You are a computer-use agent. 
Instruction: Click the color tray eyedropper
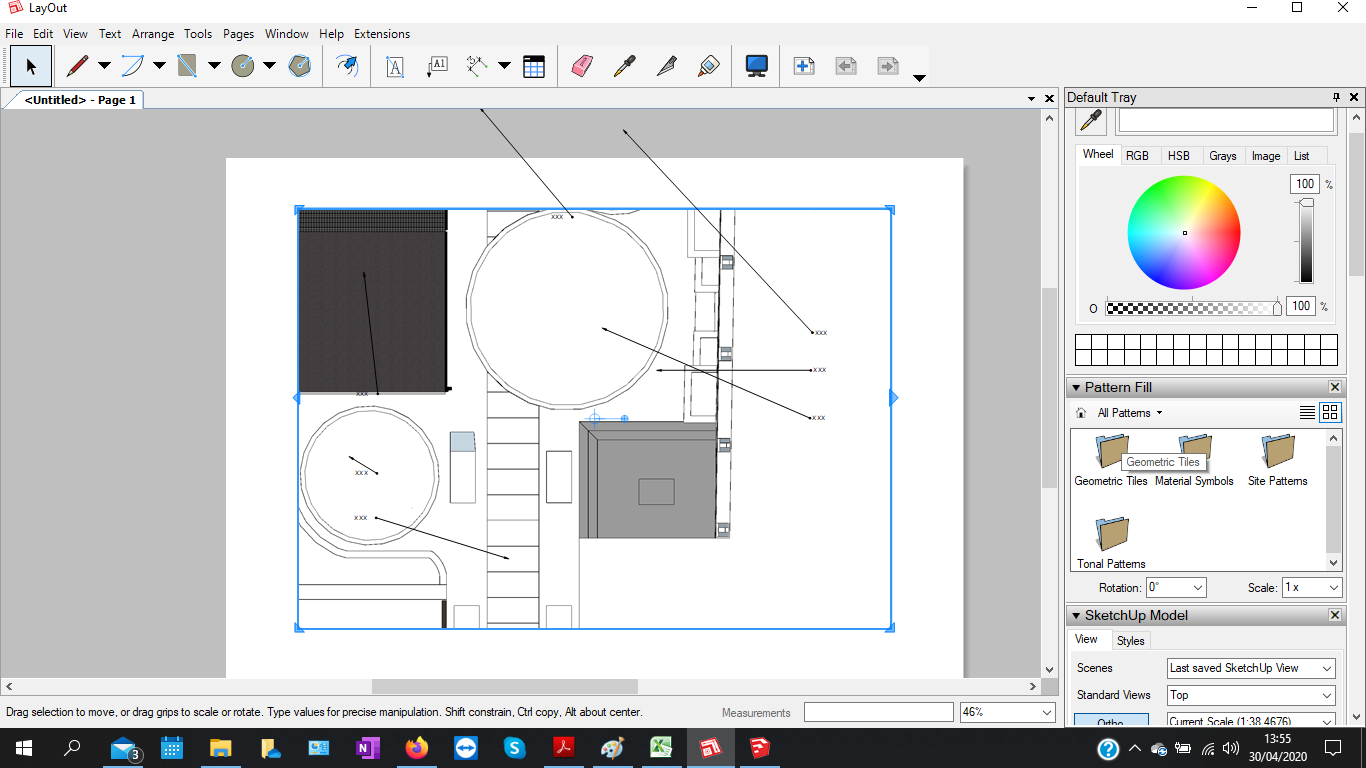pyautogui.click(x=1092, y=121)
